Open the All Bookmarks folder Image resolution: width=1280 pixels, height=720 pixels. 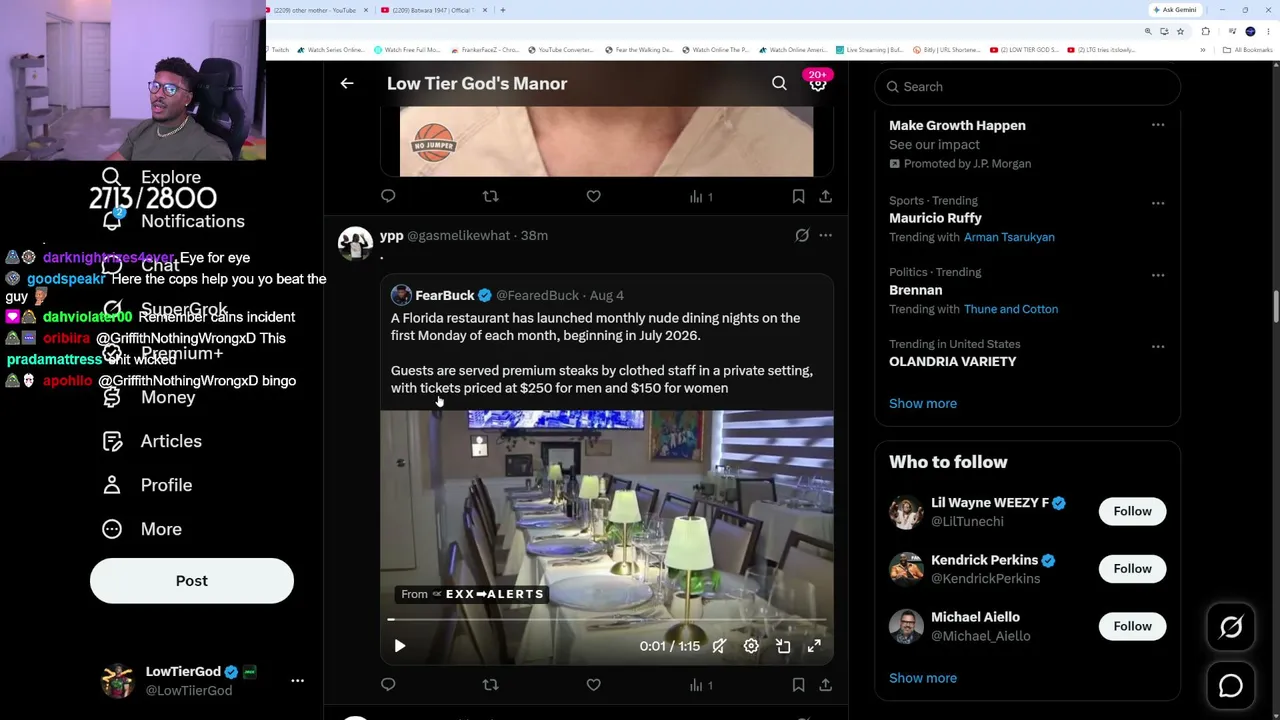(1249, 50)
